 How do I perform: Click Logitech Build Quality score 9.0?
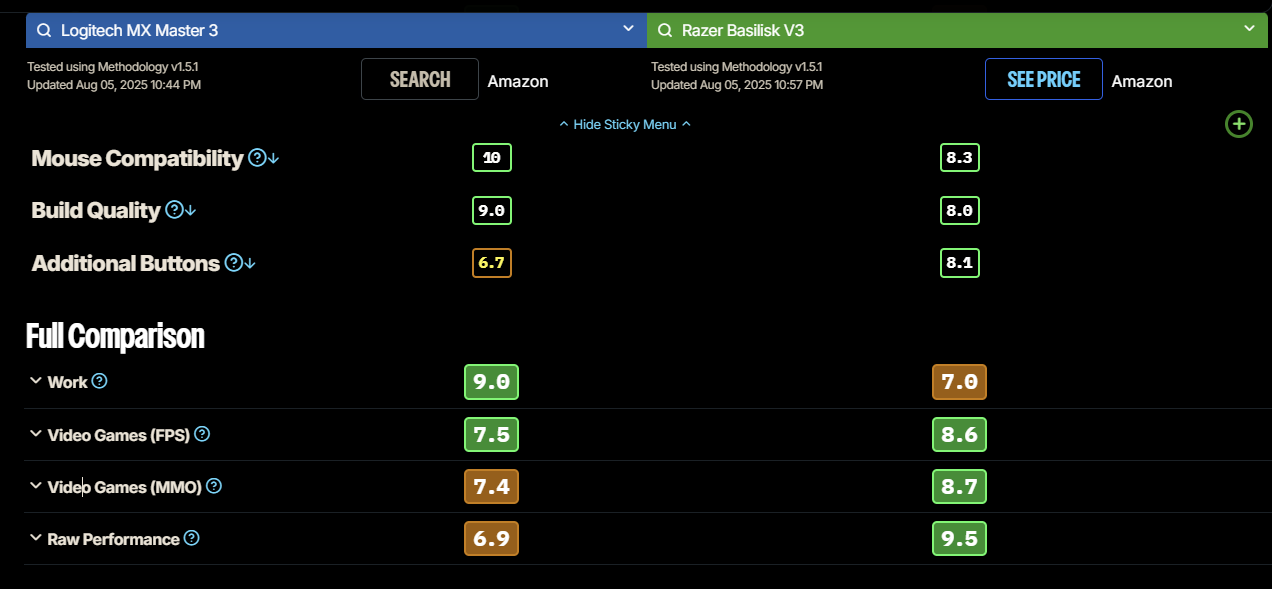[492, 210]
